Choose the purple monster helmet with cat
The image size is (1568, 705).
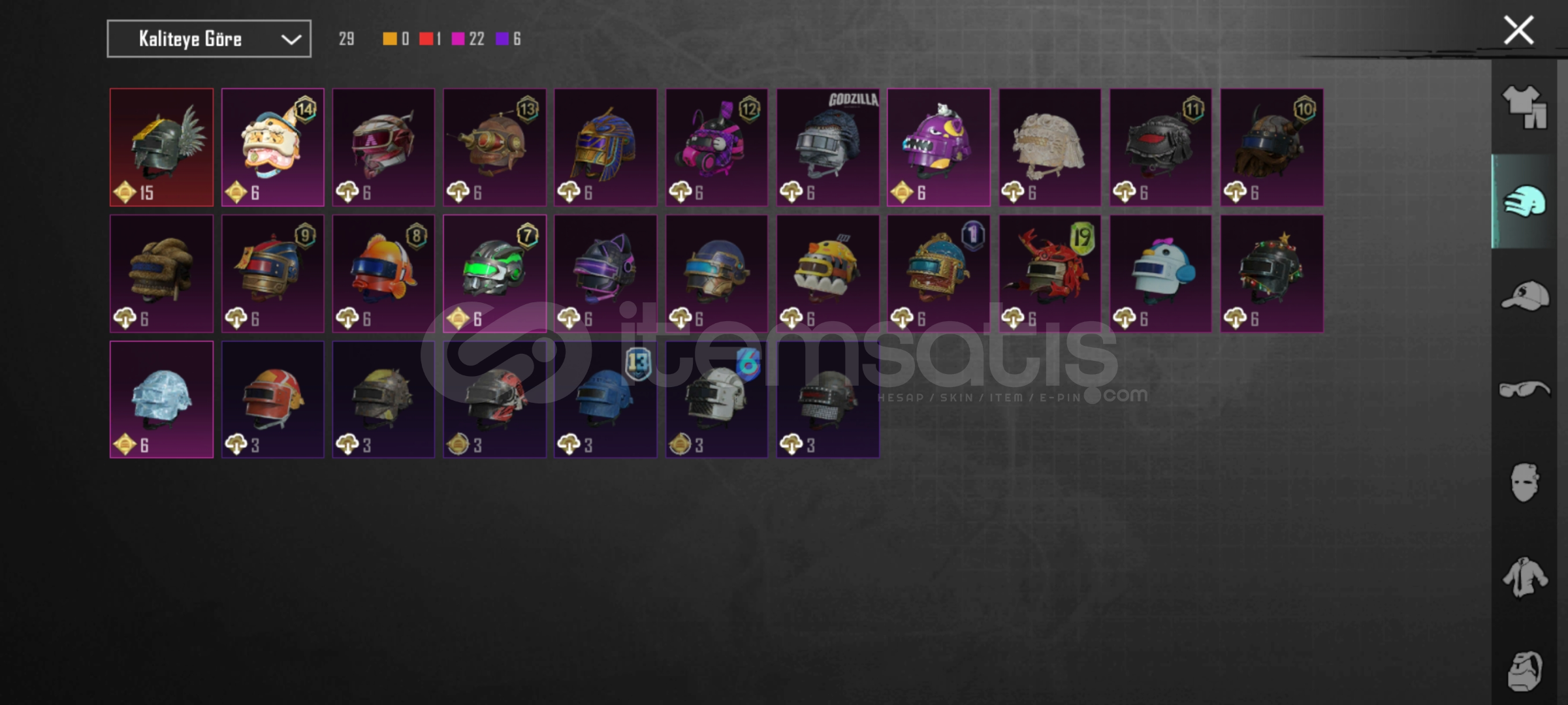pos(938,148)
